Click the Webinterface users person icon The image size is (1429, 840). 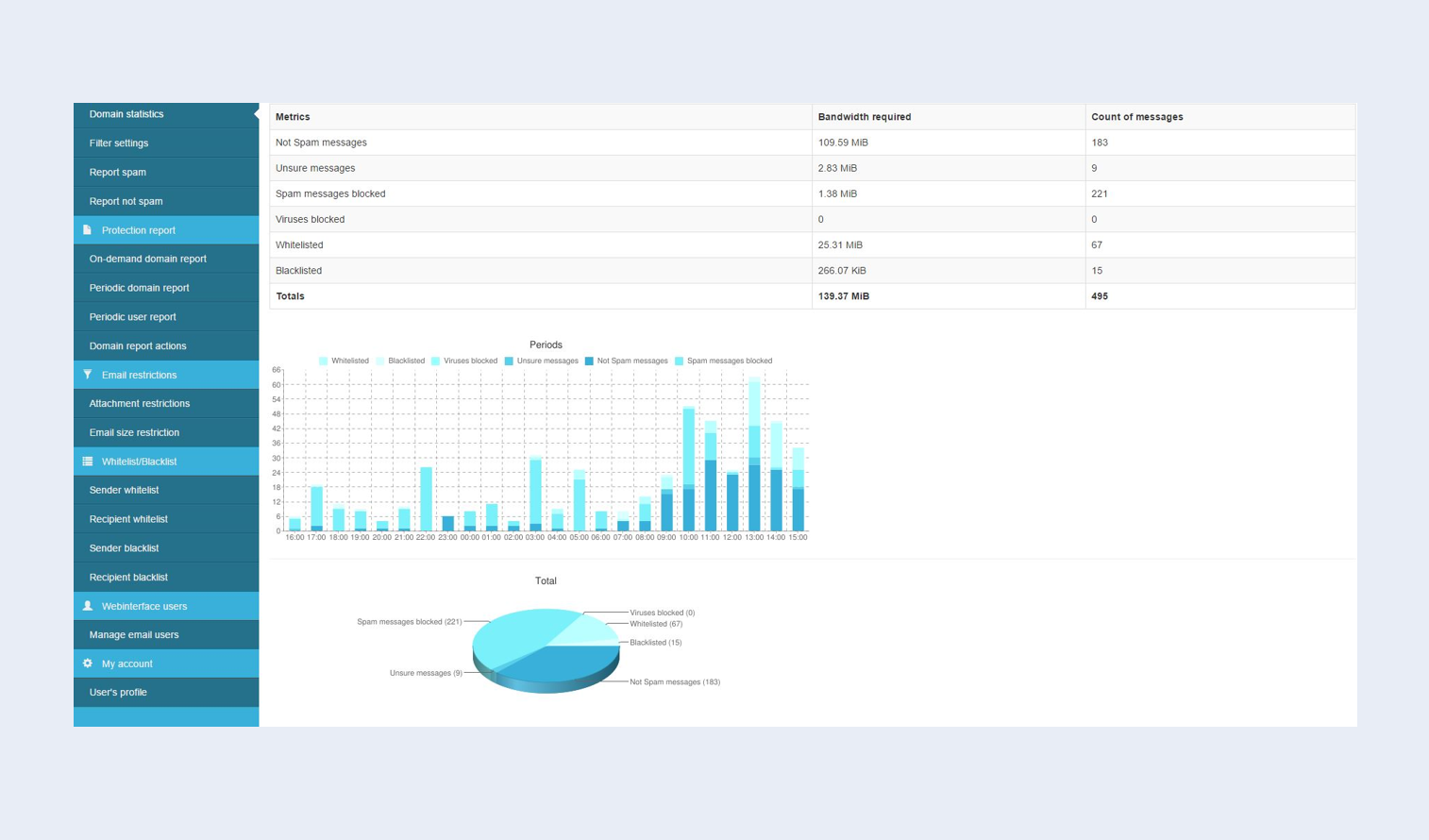tap(88, 606)
